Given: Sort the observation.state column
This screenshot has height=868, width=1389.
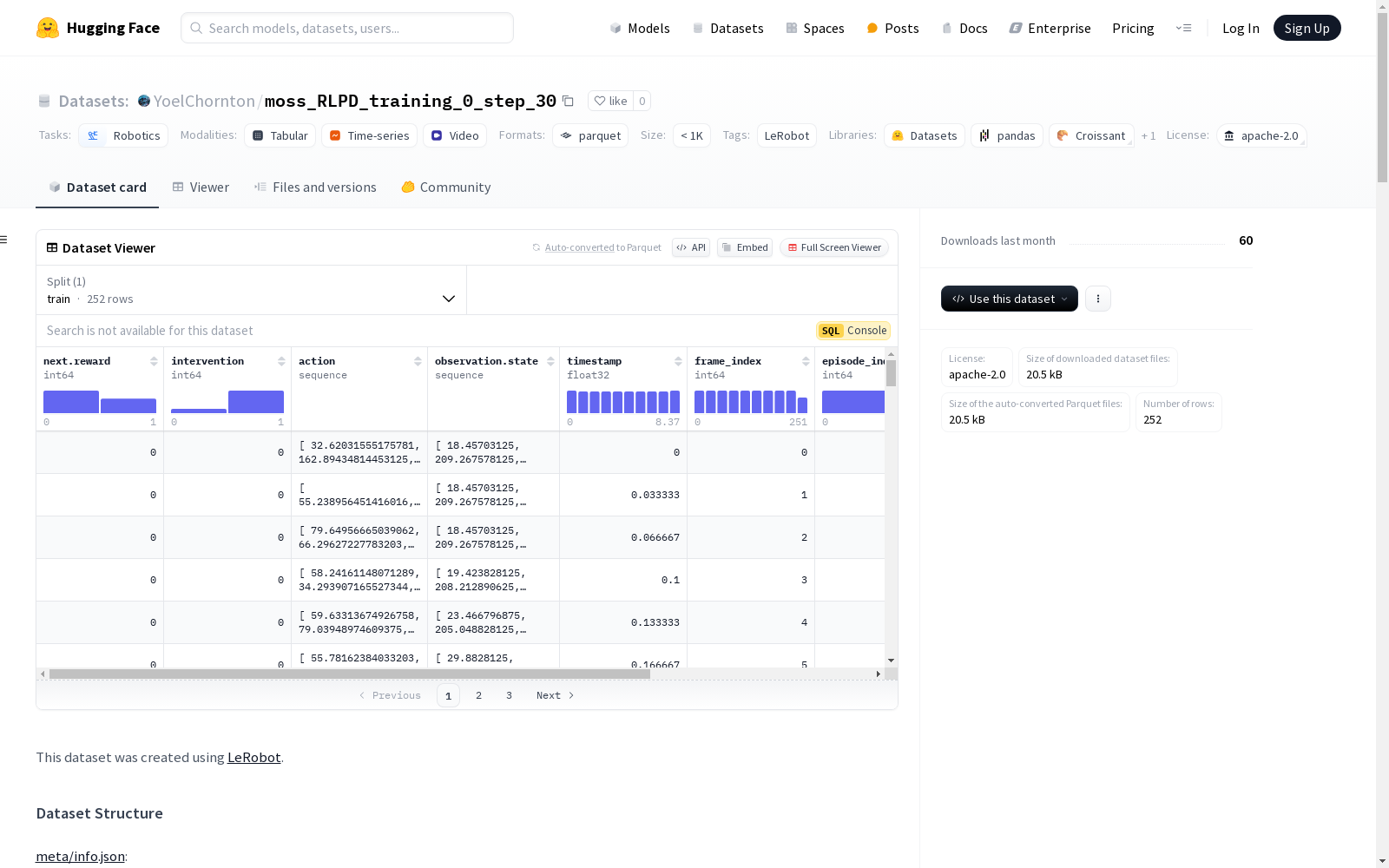Looking at the screenshot, I should [x=550, y=361].
